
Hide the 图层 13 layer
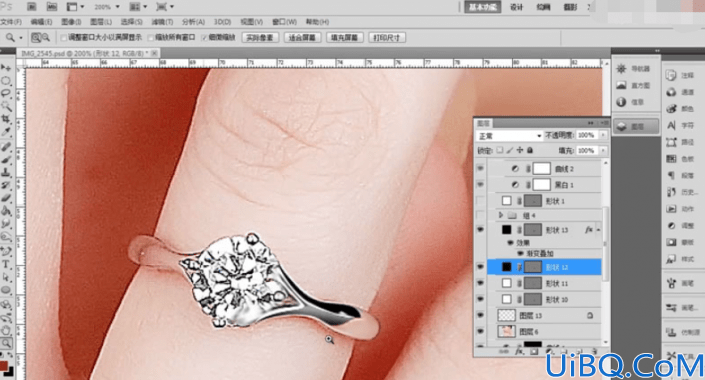481,316
